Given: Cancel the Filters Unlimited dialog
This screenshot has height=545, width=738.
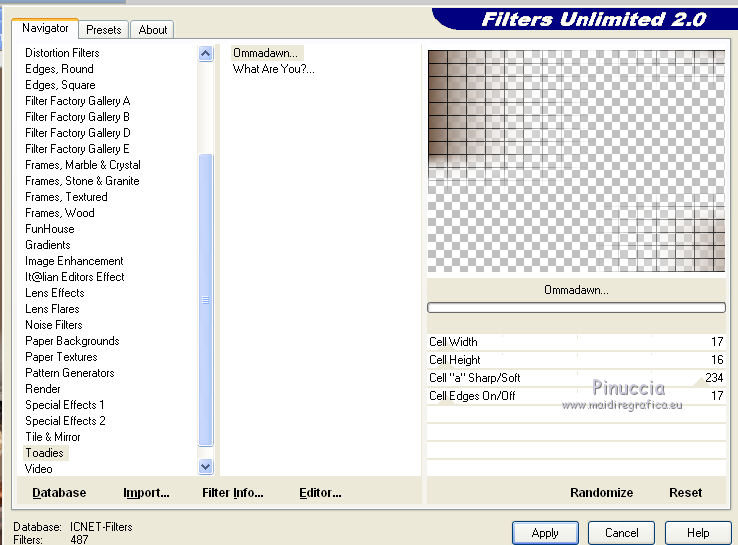Looking at the screenshot, I should [x=621, y=533].
